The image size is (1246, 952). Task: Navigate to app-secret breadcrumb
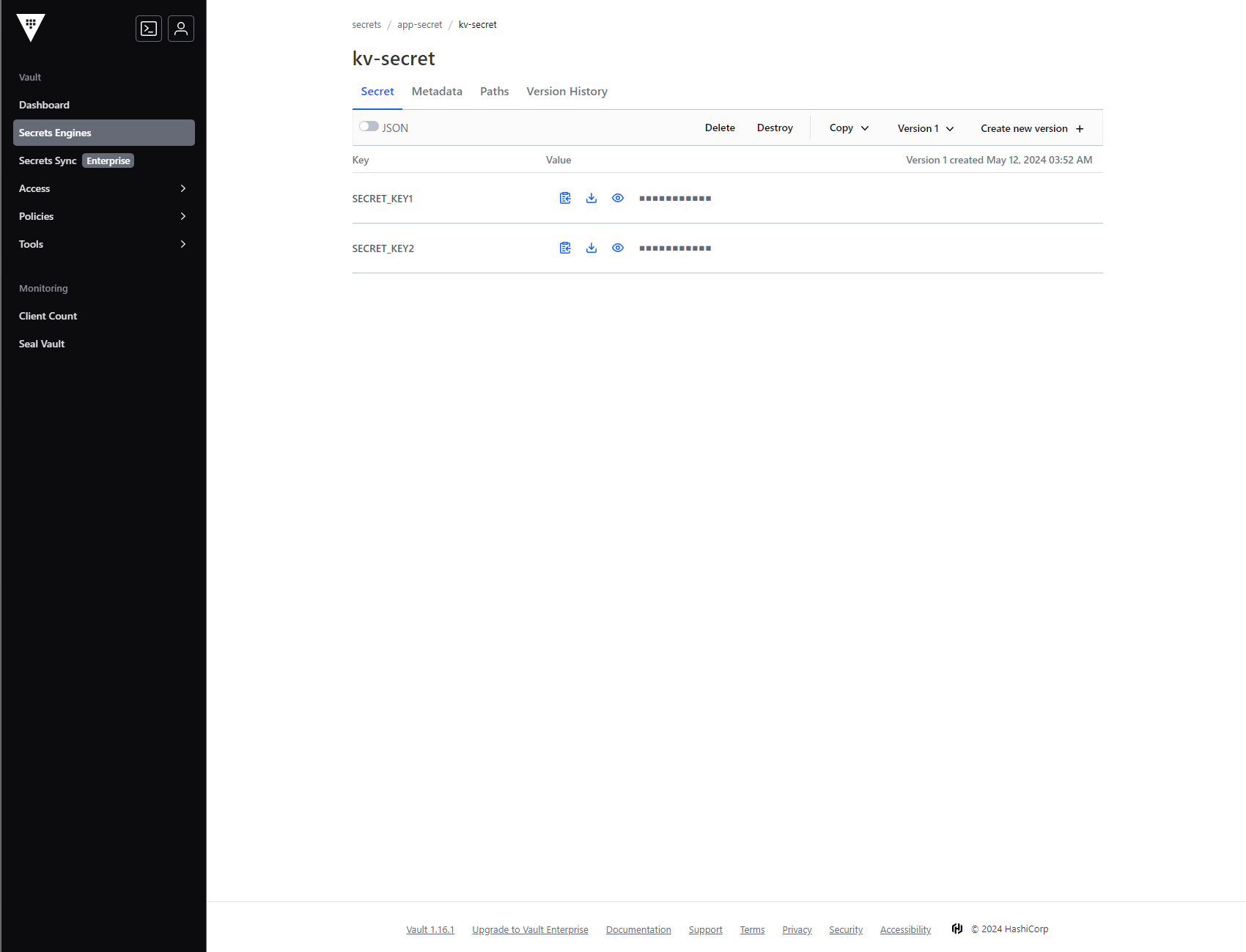coord(420,25)
